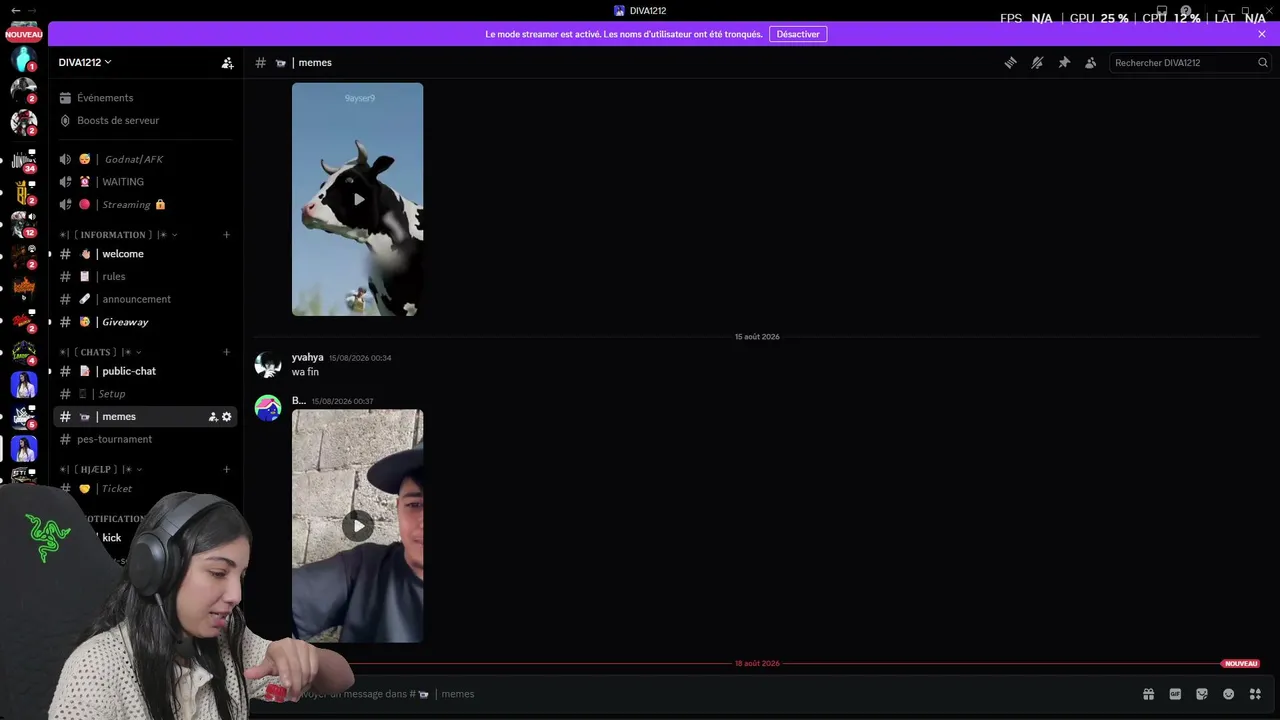Join the WAITING voice channel
This screenshot has width=1280, height=720.
145,182
